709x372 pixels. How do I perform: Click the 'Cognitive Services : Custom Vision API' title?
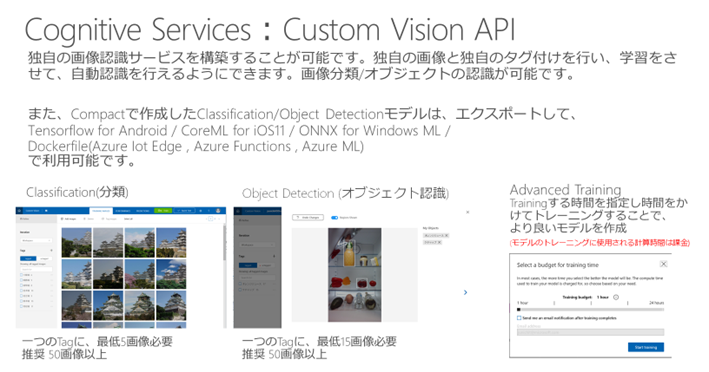[270, 30]
